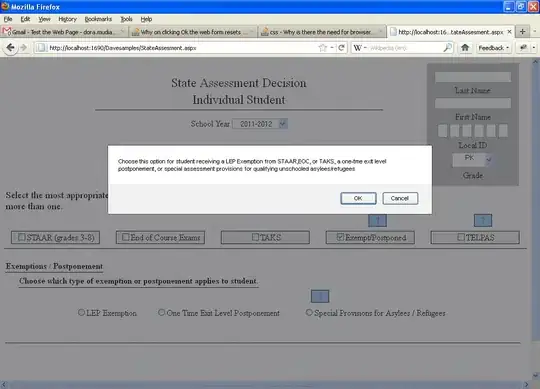Open the View menu
Image resolution: width=540 pixels, height=389 pixels.
click(x=44, y=19)
